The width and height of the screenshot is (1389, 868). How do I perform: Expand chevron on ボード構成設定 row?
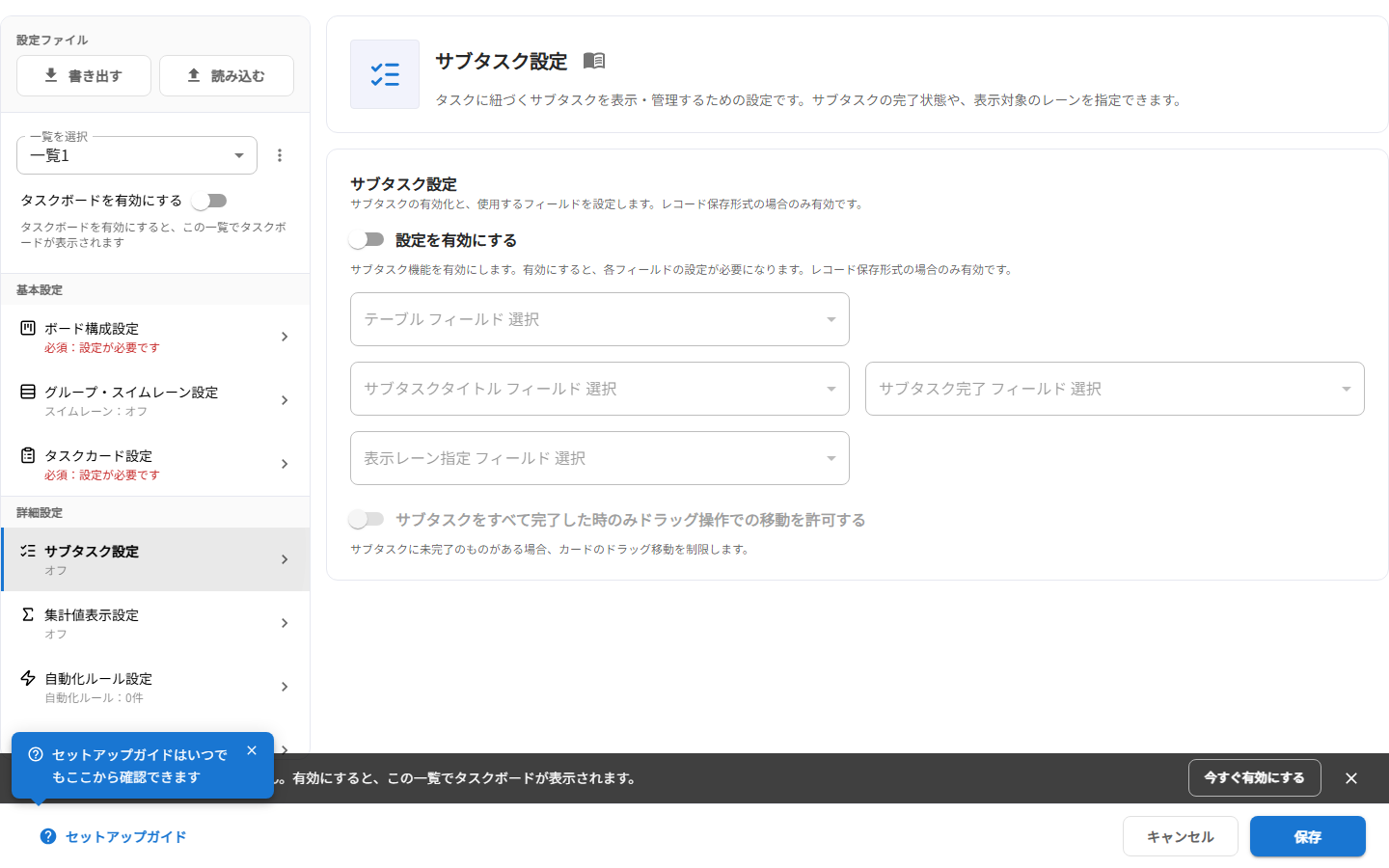tap(285, 337)
